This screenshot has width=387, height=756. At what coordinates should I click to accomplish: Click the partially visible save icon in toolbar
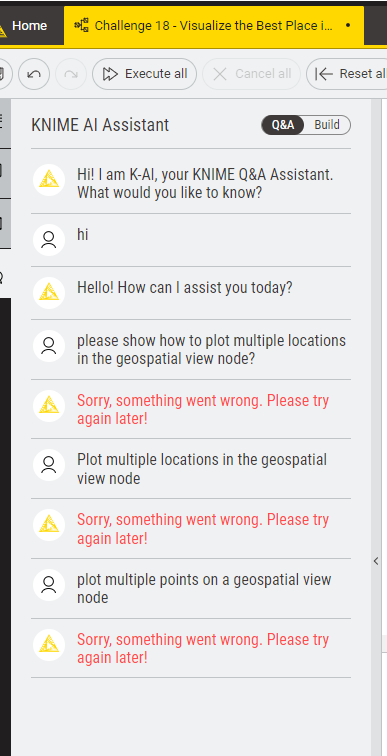coord(2,74)
